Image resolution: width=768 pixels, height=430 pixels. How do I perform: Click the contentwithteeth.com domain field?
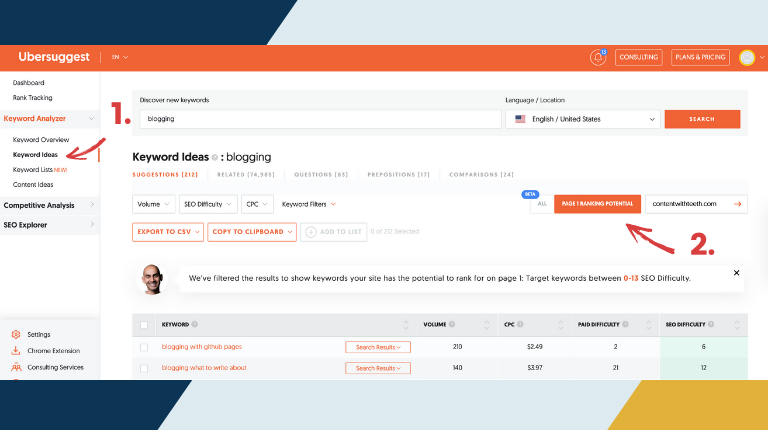tap(696, 204)
